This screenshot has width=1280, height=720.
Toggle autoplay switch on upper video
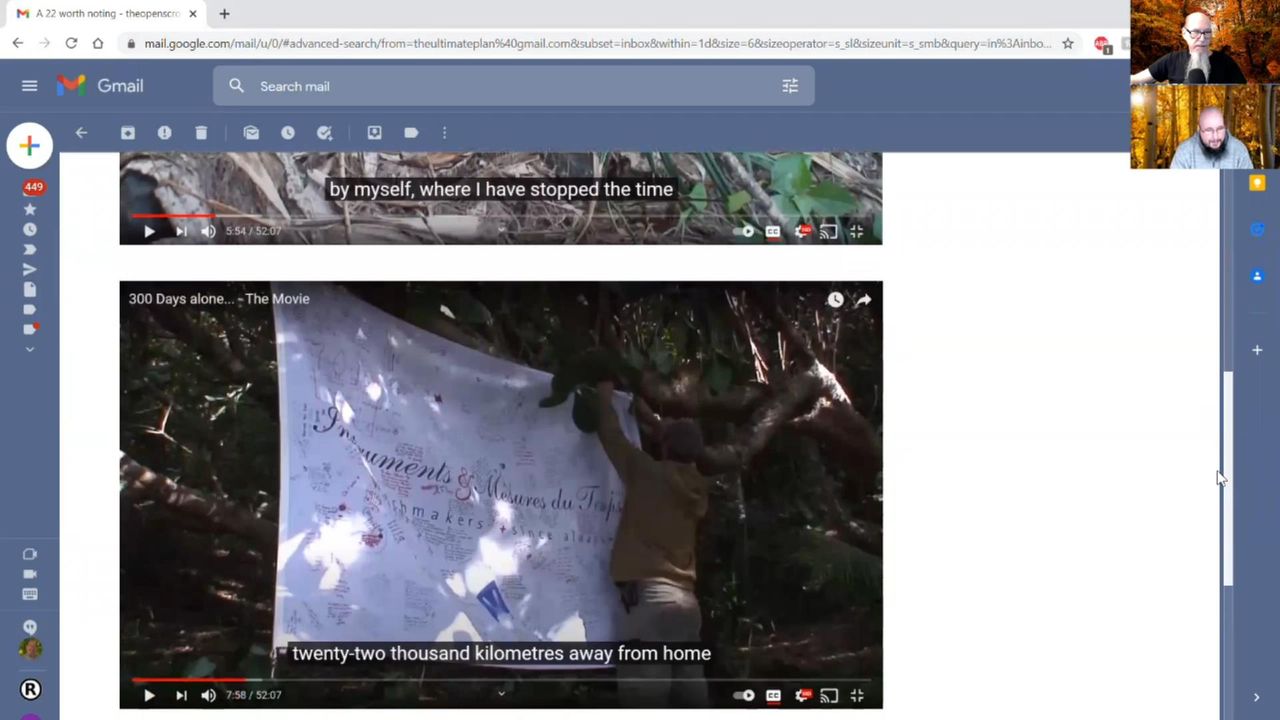pos(744,232)
